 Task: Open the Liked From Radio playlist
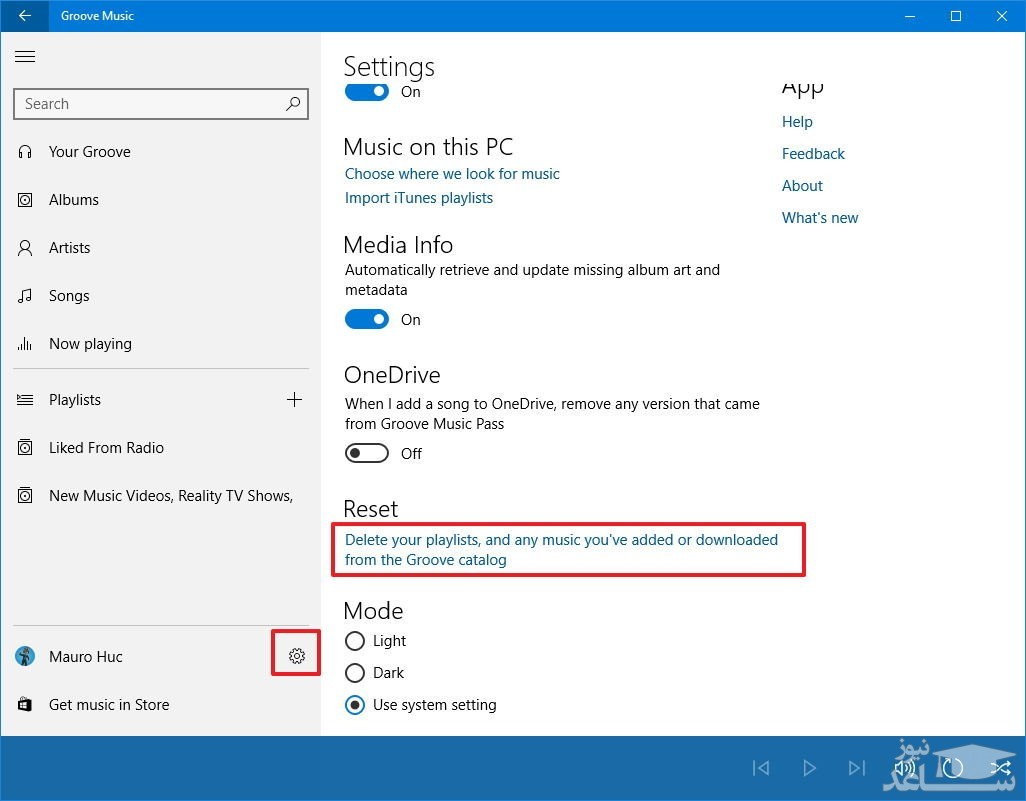(106, 448)
